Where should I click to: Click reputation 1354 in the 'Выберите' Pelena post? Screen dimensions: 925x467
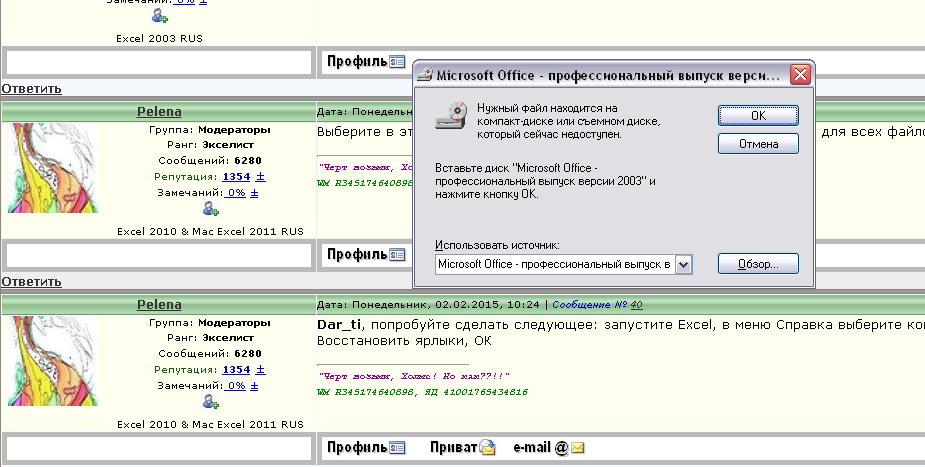click(236, 177)
